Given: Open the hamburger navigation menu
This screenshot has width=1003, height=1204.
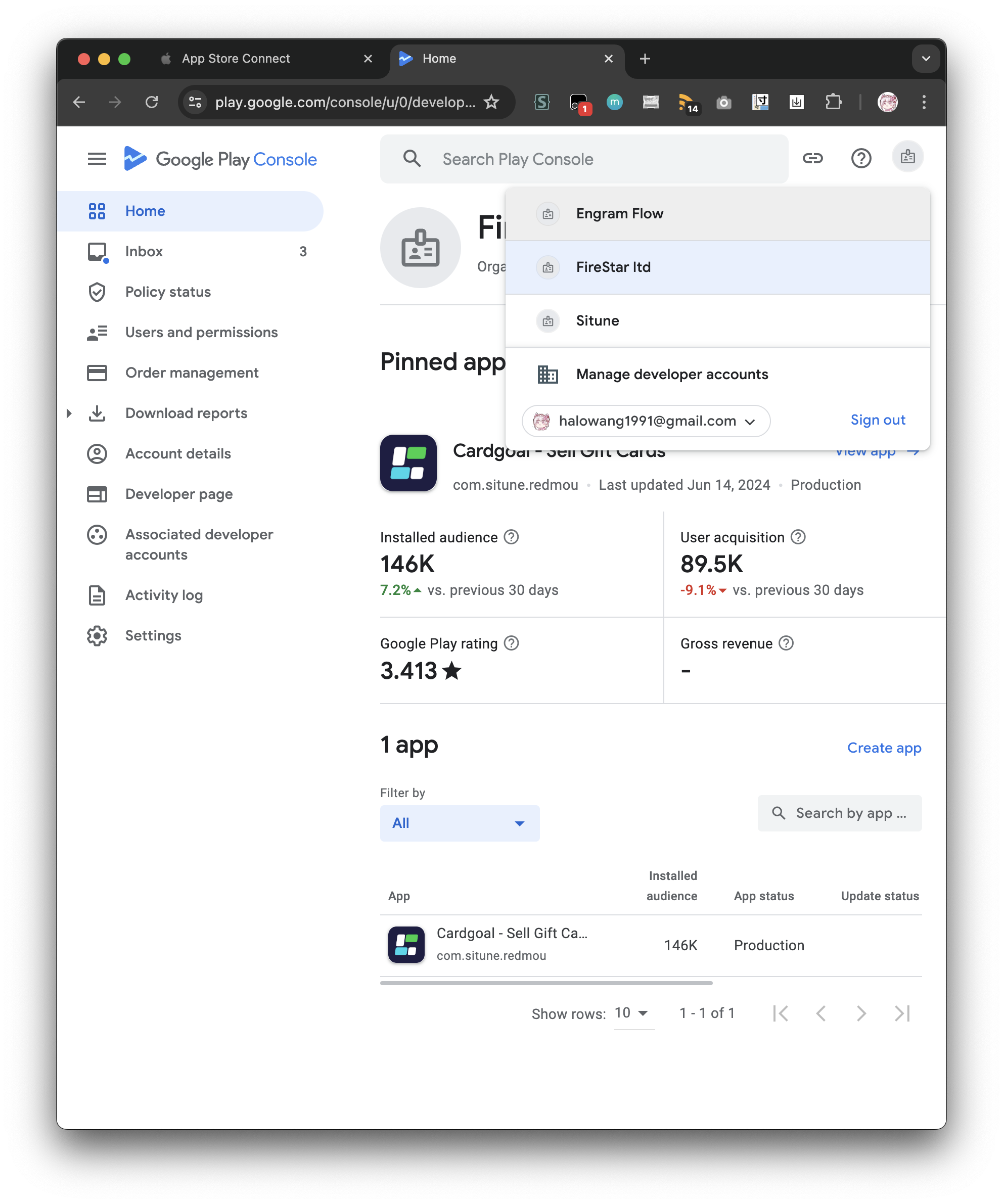Looking at the screenshot, I should point(97,159).
